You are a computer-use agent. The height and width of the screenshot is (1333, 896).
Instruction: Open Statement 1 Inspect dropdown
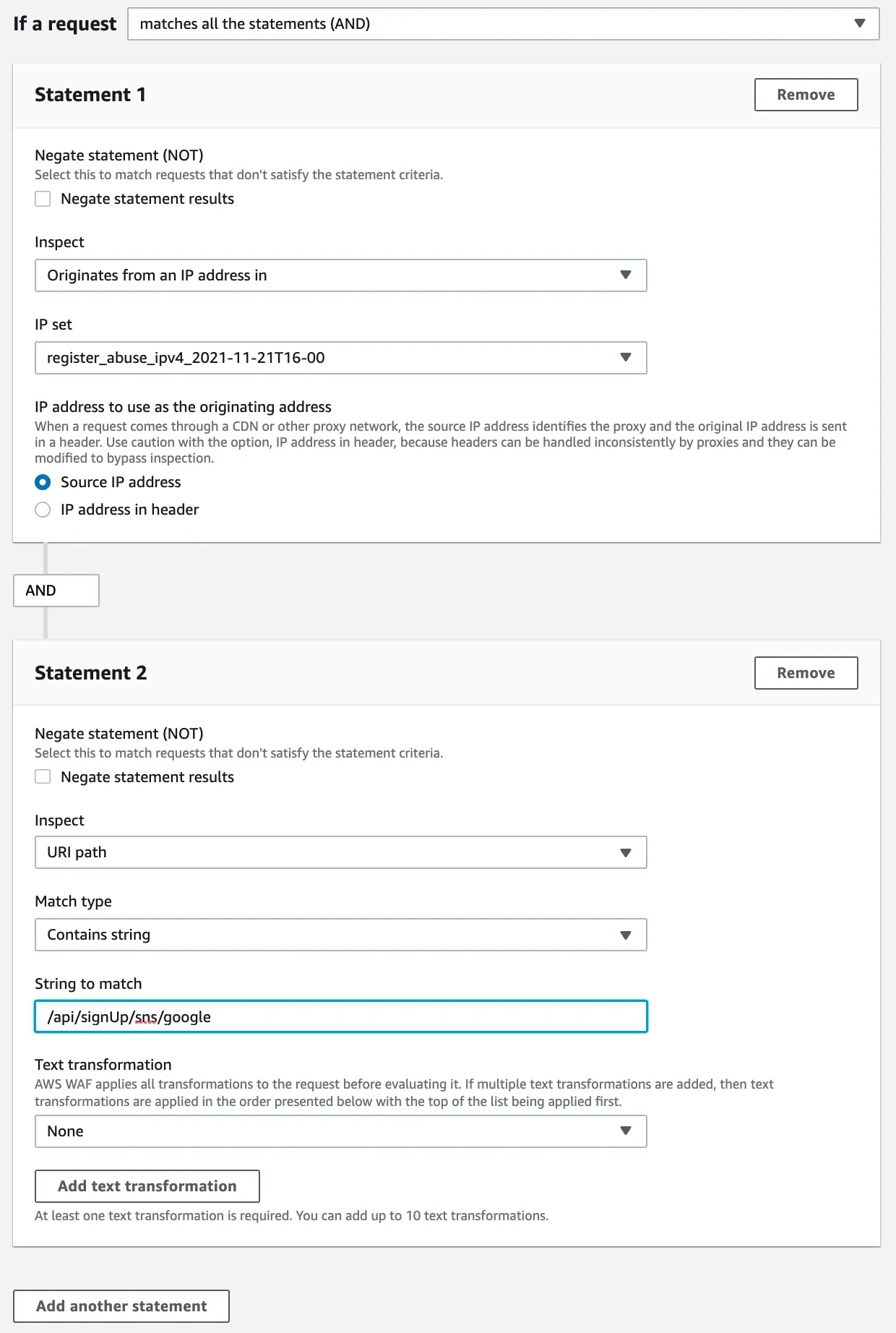340,275
